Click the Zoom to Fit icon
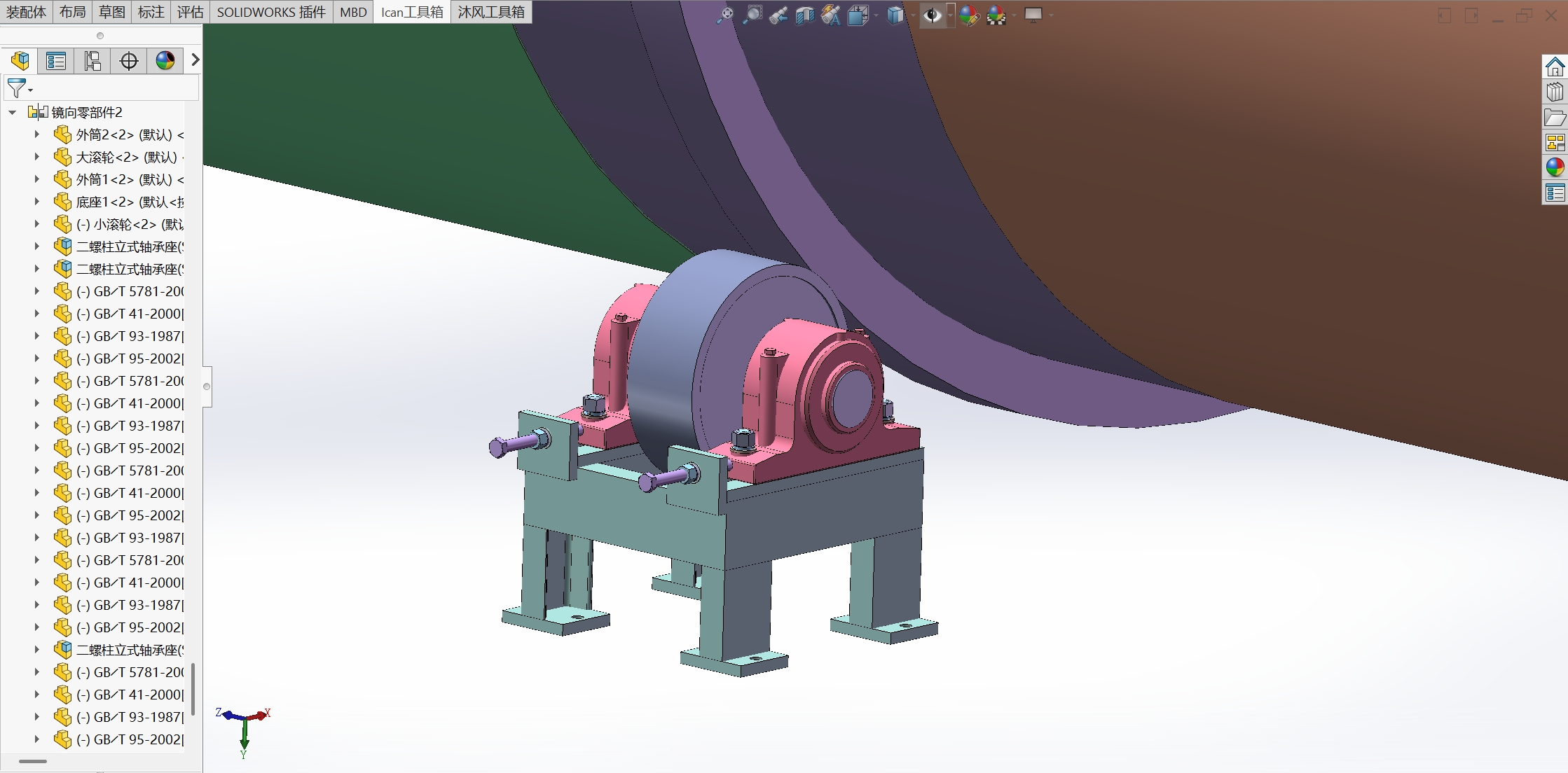1568x773 pixels. 725,15
